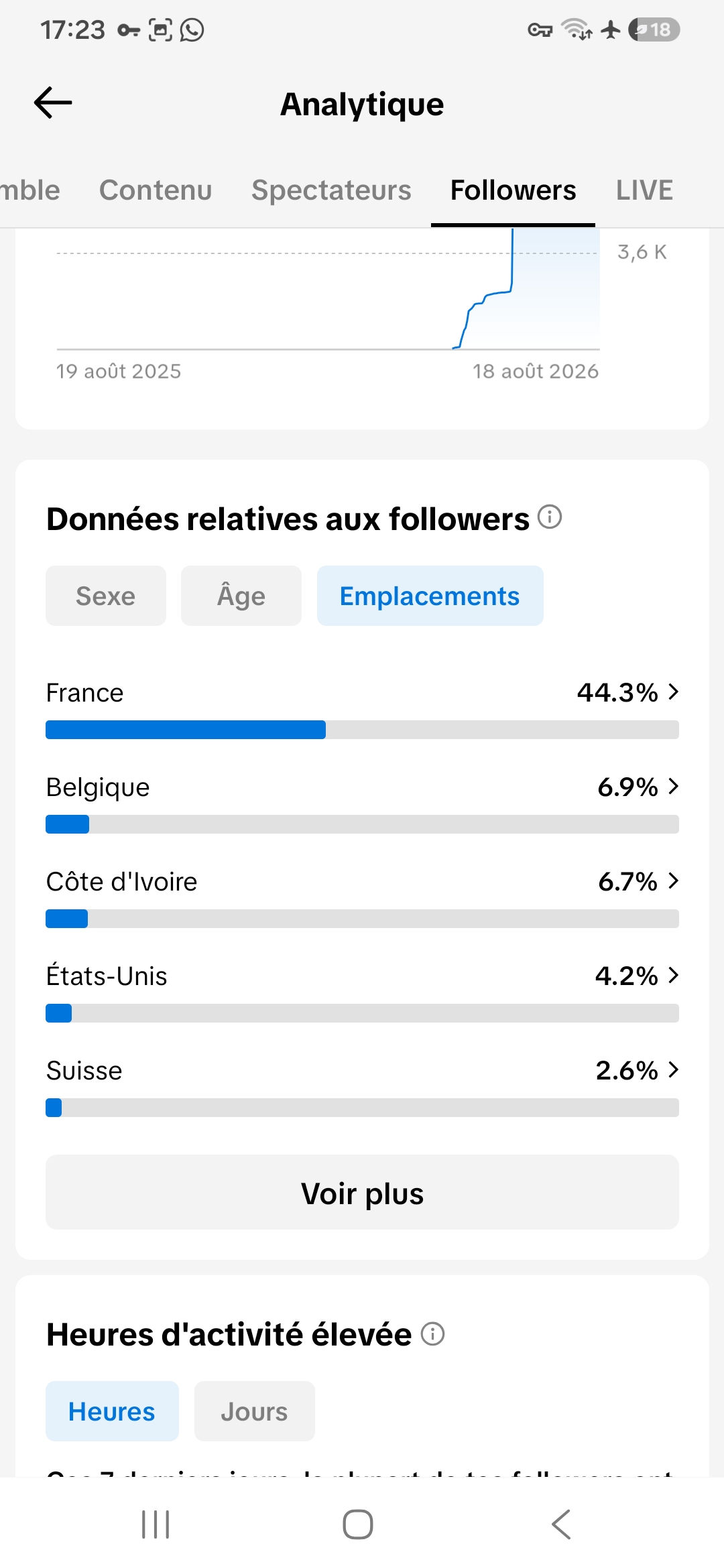Select the Âge filter chip
This screenshot has width=724, height=1568.
(241, 596)
